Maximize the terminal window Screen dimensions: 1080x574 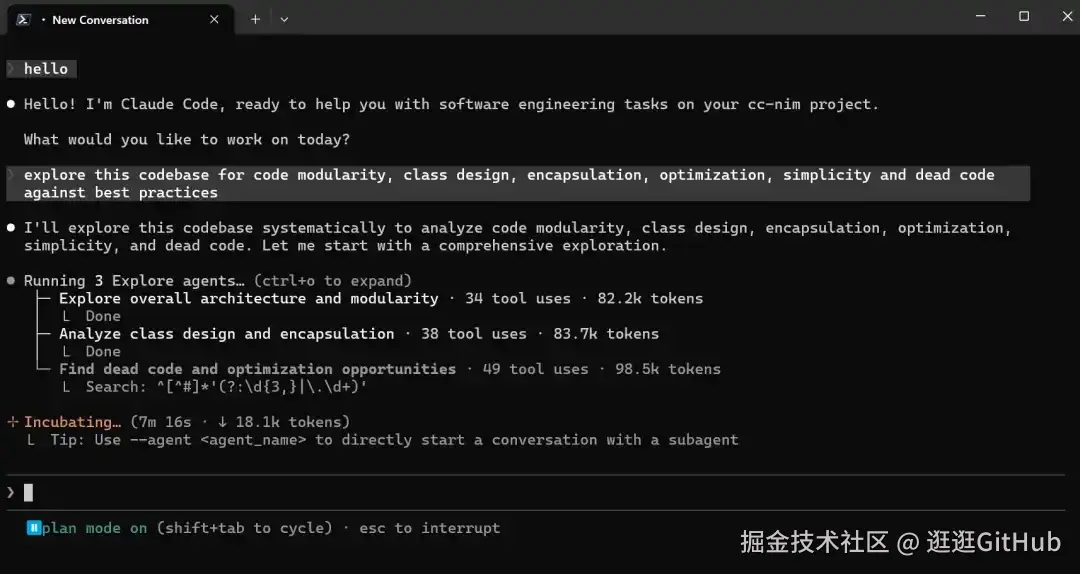[x=1023, y=17]
